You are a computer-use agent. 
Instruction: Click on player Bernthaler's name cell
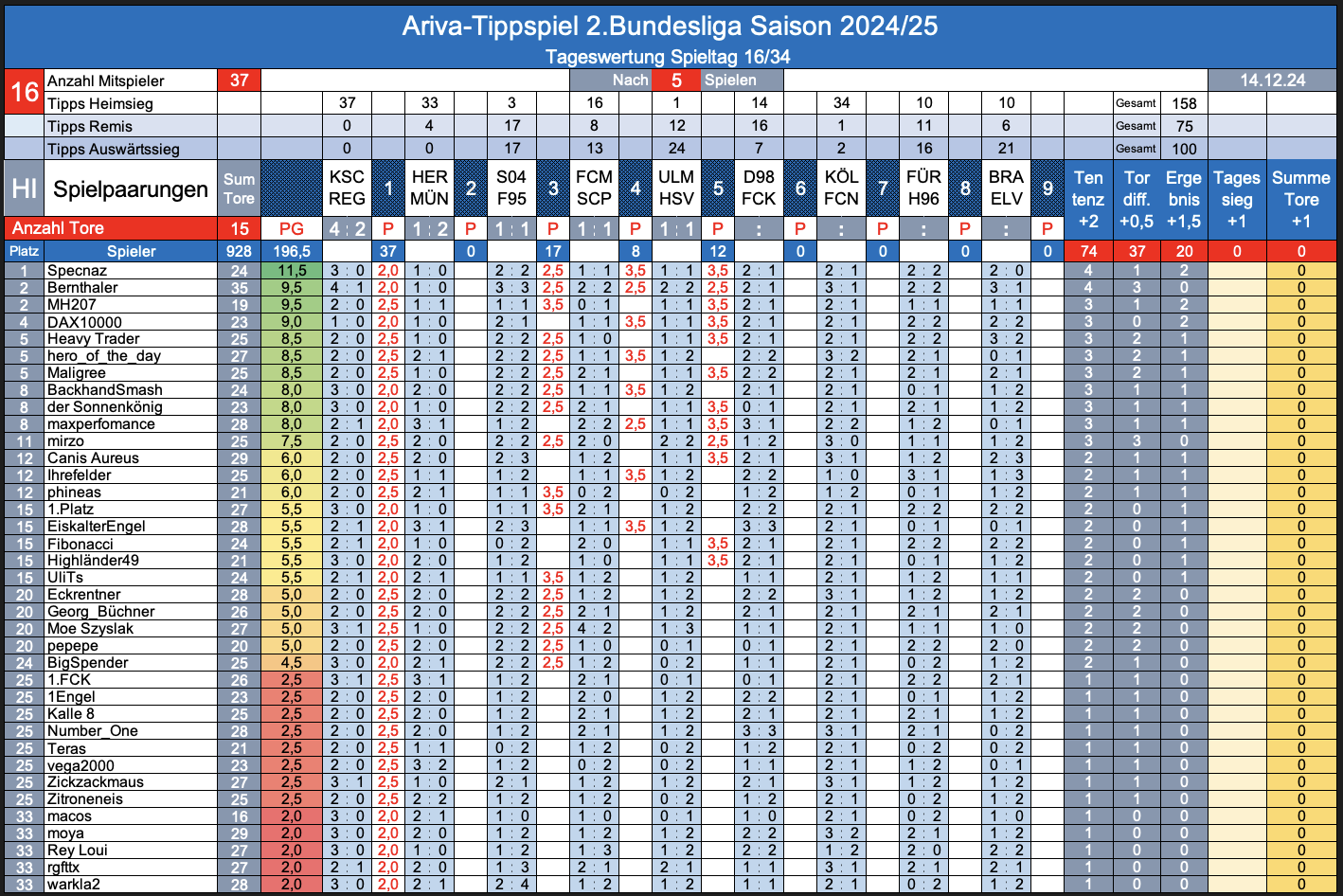tap(131, 288)
